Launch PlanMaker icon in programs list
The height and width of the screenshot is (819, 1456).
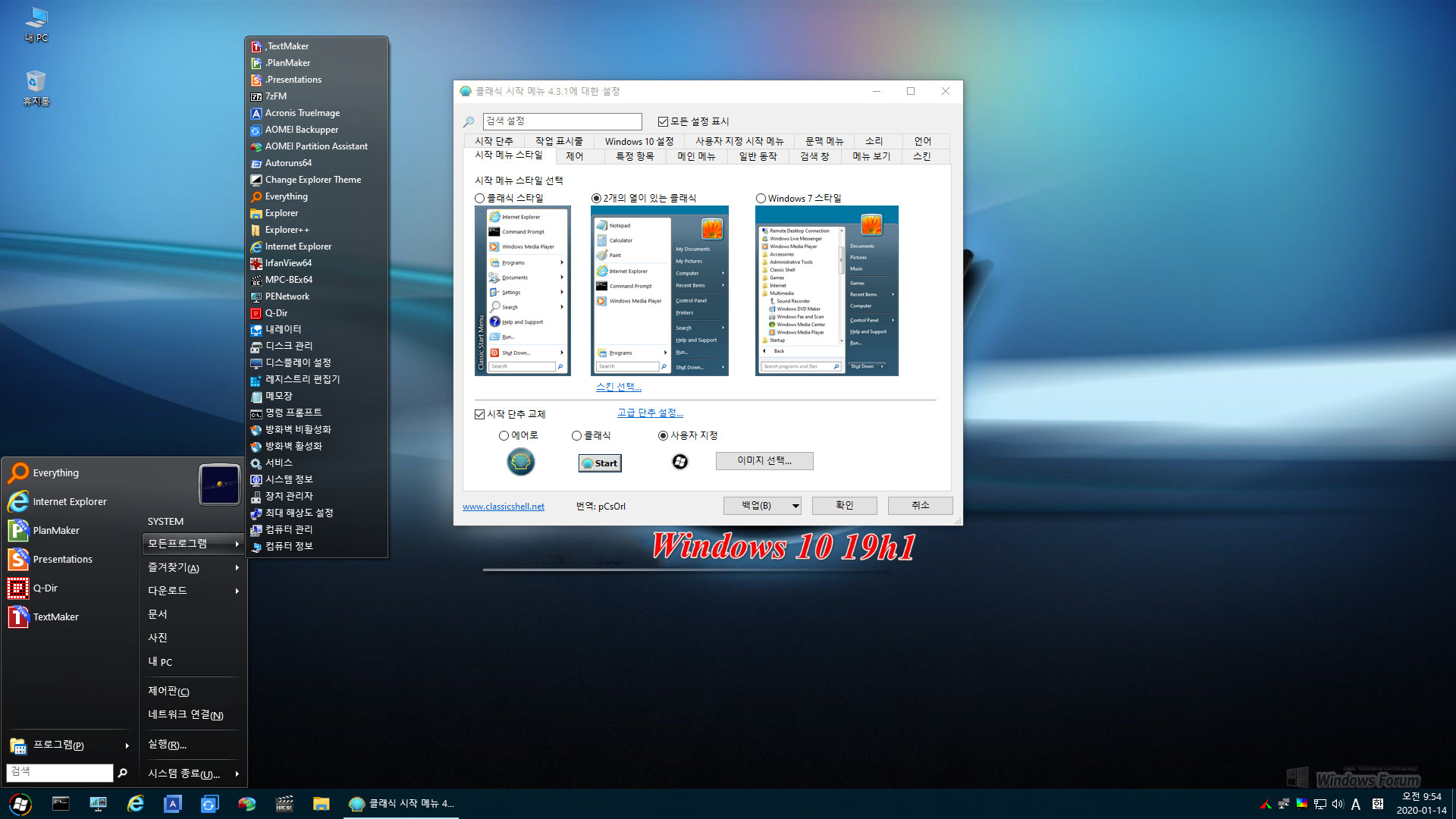pyautogui.click(x=256, y=63)
